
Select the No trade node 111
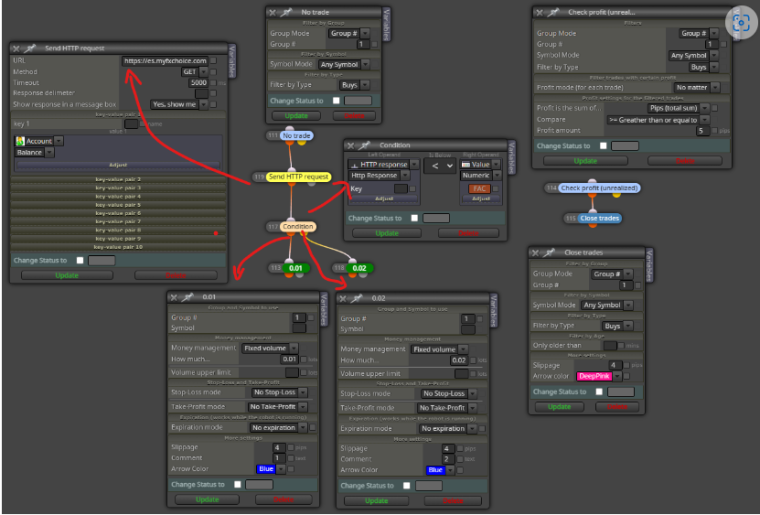tap(297, 136)
